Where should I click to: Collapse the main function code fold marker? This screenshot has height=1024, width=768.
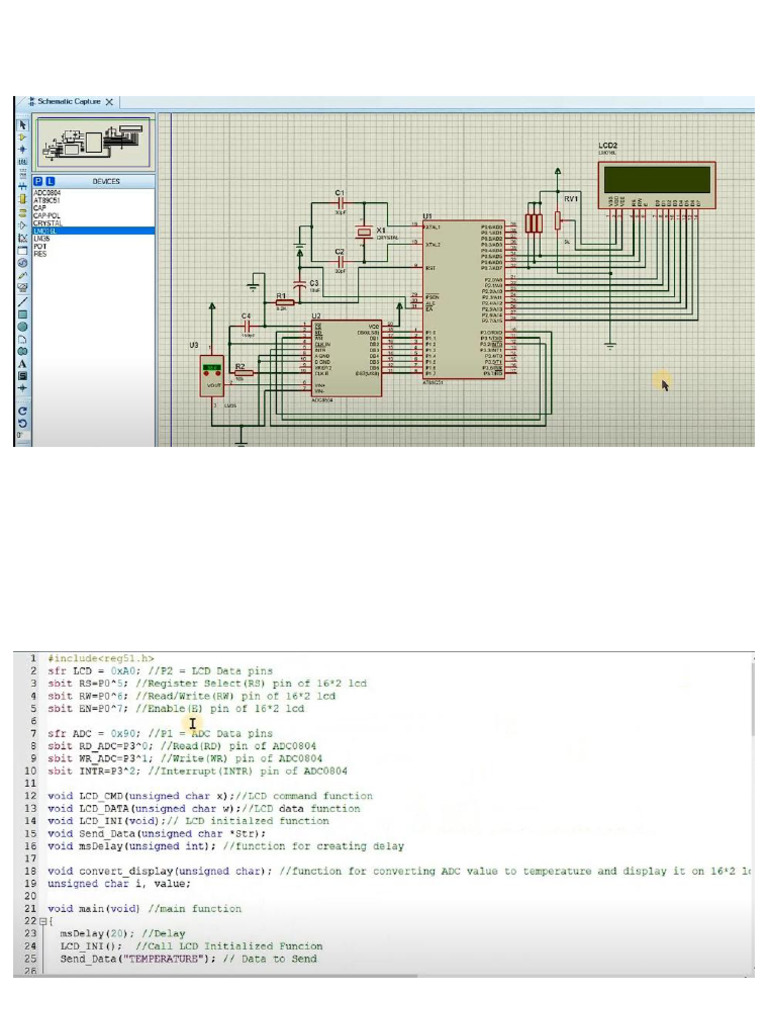pos(43,921)
